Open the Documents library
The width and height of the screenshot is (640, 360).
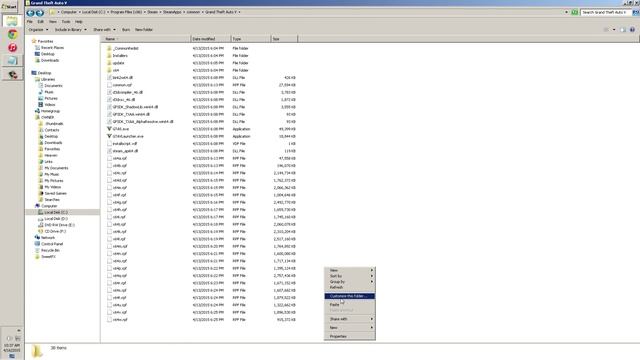coord(51,86)
